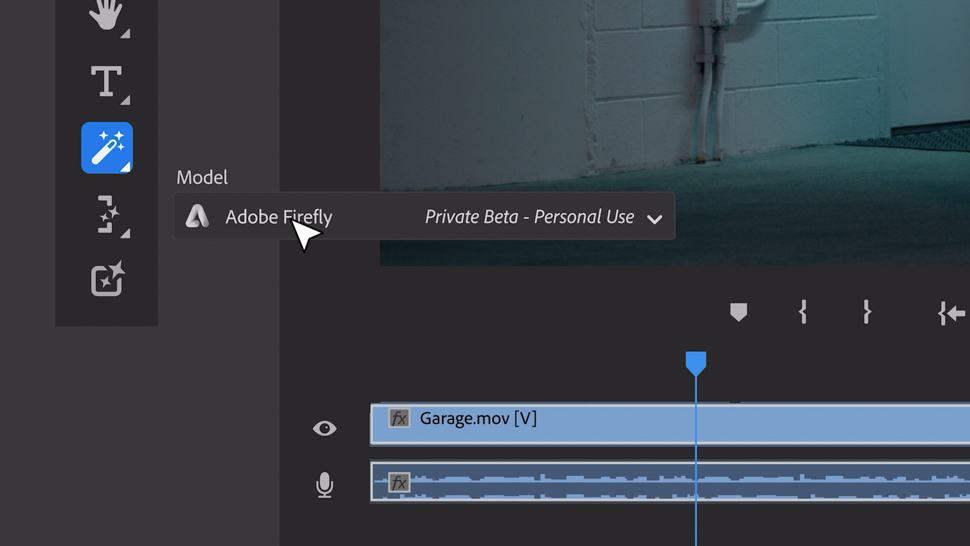Click the fx badge on the audio clip

click(399, 482)
